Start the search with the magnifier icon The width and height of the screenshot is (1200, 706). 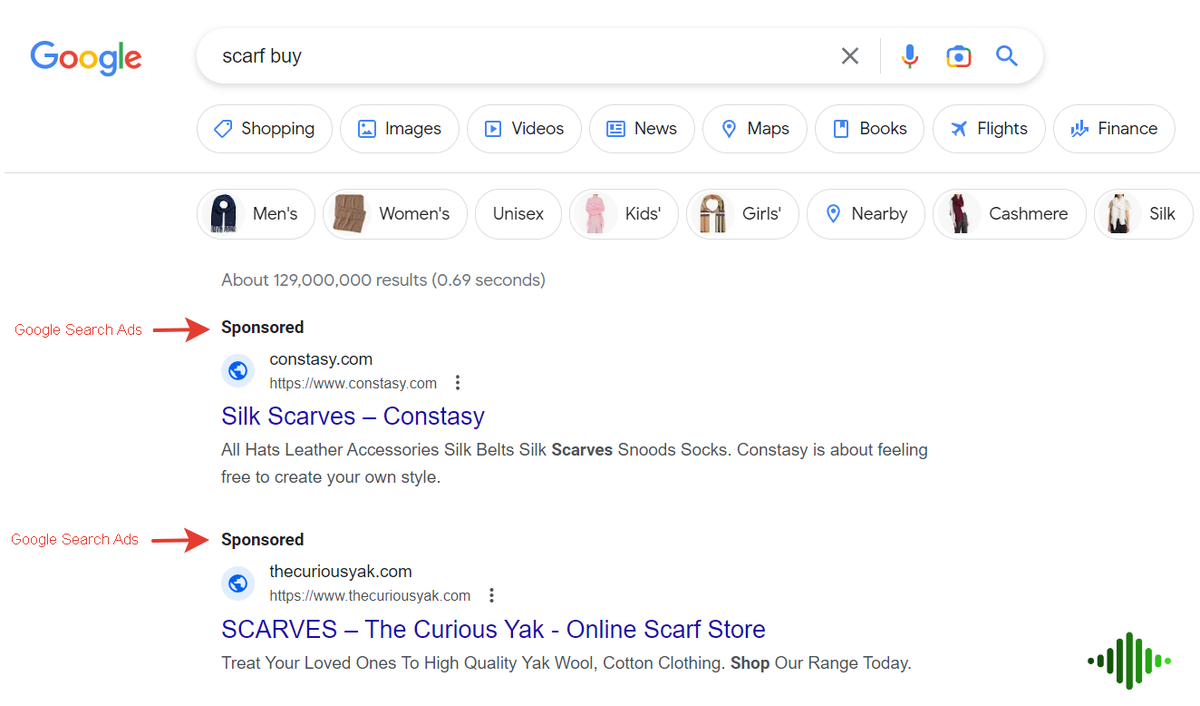click(1006, 56)
